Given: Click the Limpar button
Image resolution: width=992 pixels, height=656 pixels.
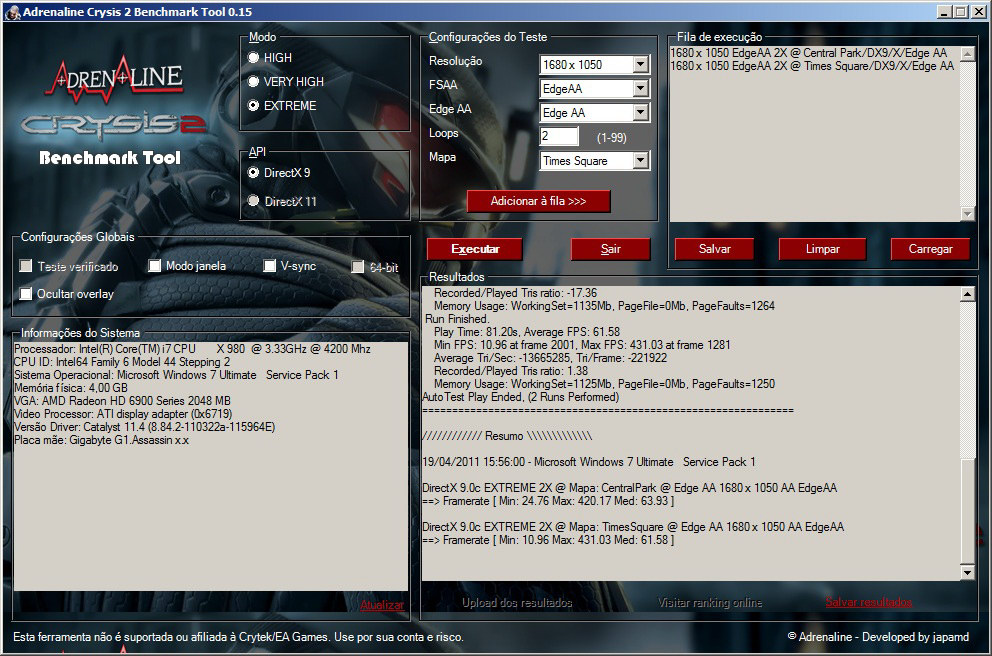Looking at the screenshot, I should click(822, 249).
